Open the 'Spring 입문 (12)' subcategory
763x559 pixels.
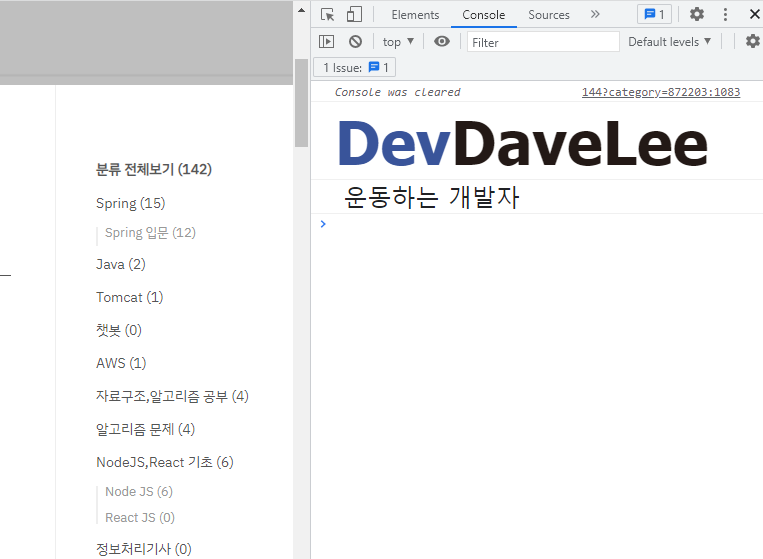point(150,233)
